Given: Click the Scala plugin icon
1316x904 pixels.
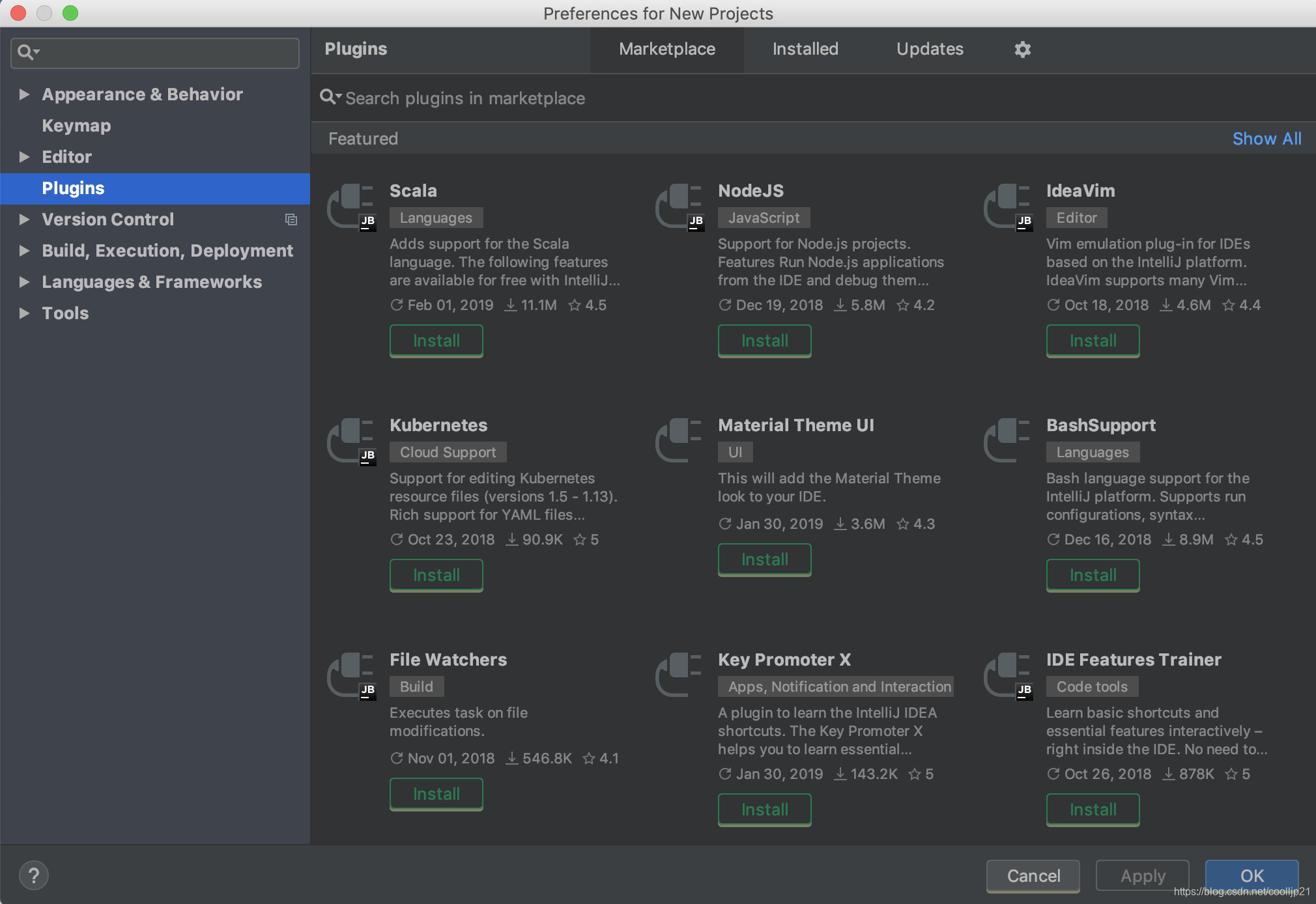Looking at the screenshot, I should [x=351, y=207].
